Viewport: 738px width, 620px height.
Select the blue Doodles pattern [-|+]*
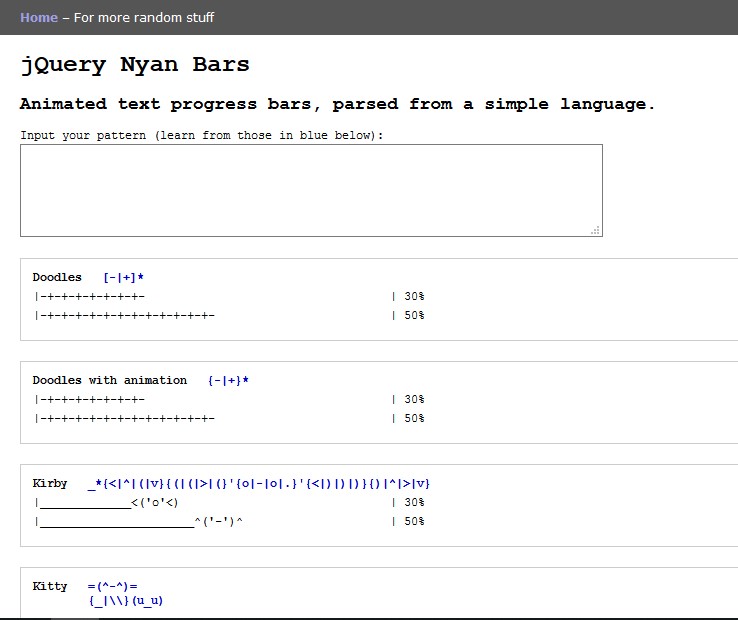click(x=124, y=277)
